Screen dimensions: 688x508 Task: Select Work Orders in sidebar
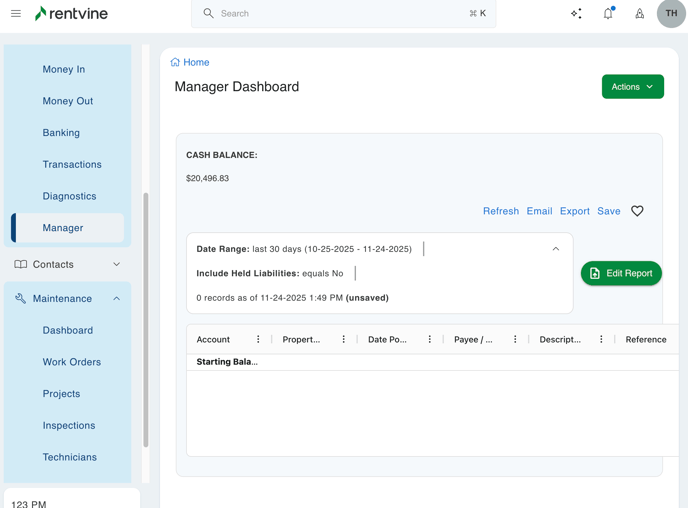(71, 362)
